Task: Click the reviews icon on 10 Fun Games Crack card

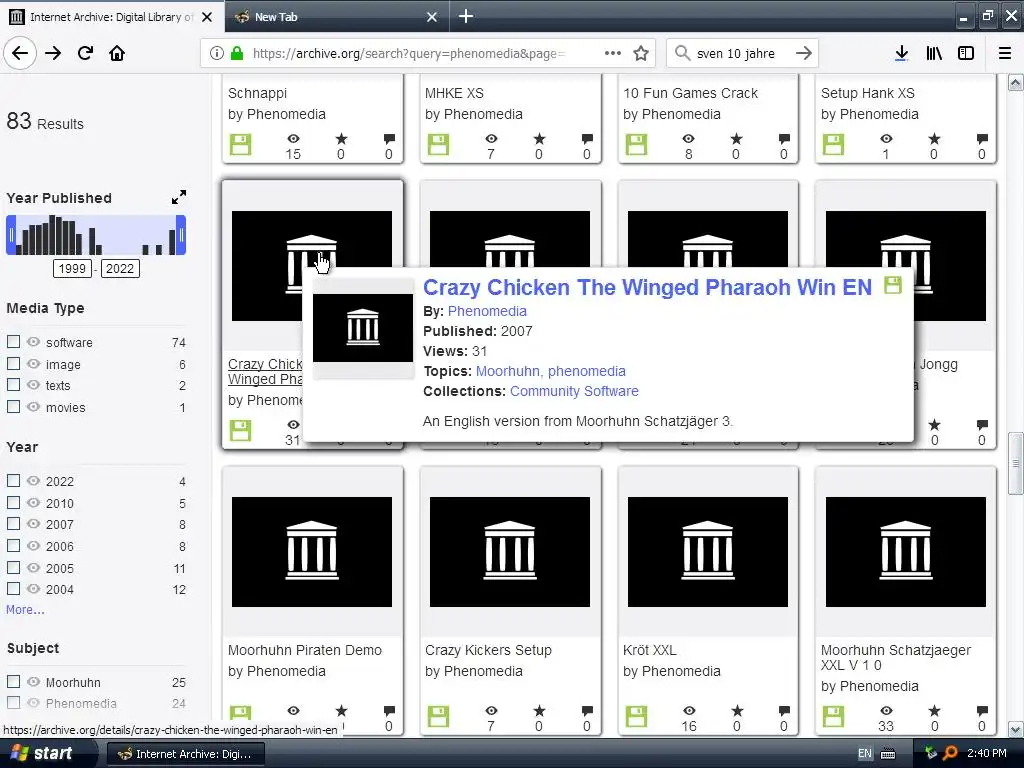Action: (784, 138)
